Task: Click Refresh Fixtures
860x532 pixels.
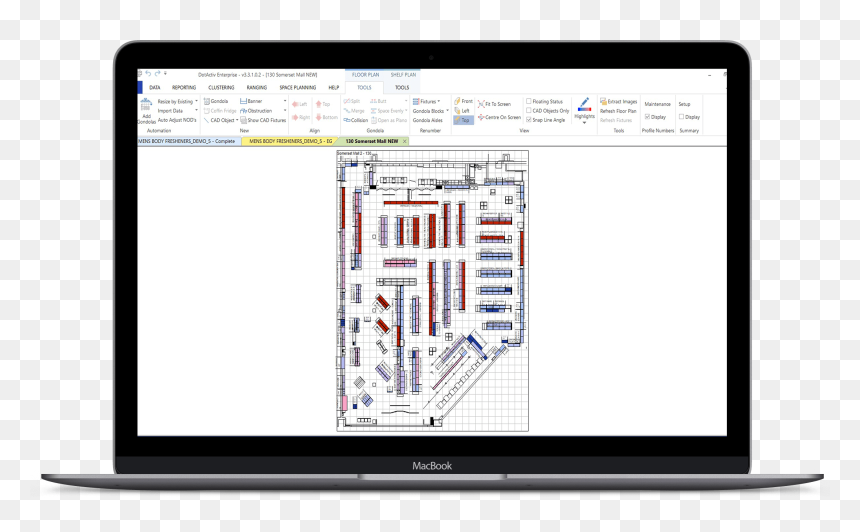Action: pos(616,120)
